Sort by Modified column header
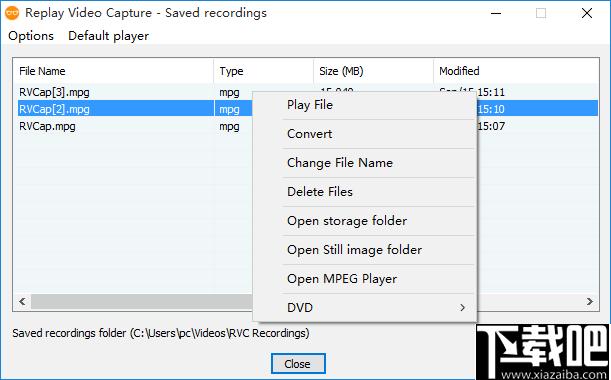 pos(516,71)
